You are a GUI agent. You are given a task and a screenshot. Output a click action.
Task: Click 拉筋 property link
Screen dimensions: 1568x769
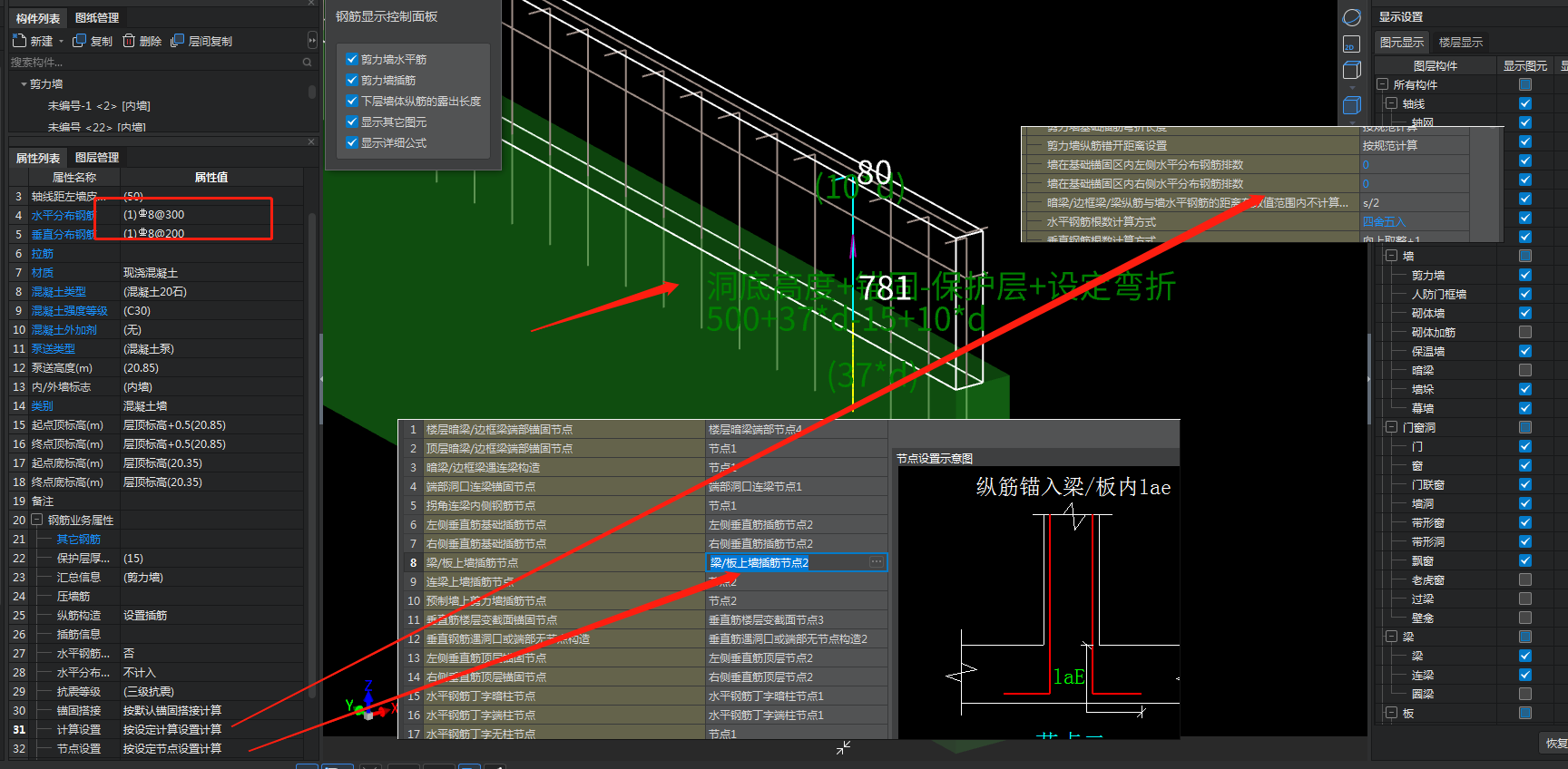pos(43,254)
